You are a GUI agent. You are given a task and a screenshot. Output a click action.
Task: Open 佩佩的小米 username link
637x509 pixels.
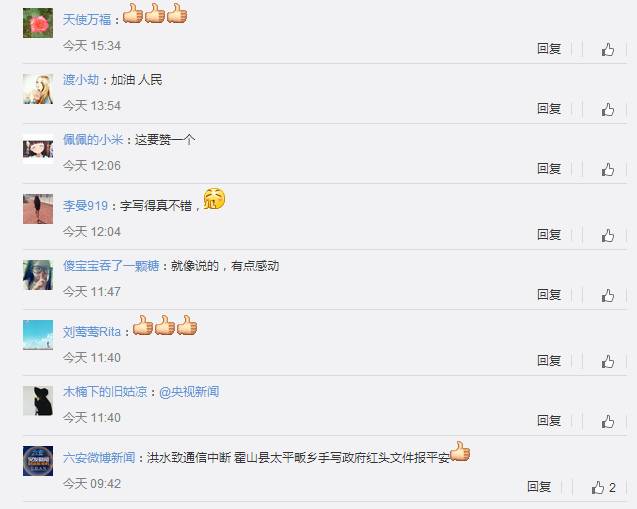click(93, 140)
